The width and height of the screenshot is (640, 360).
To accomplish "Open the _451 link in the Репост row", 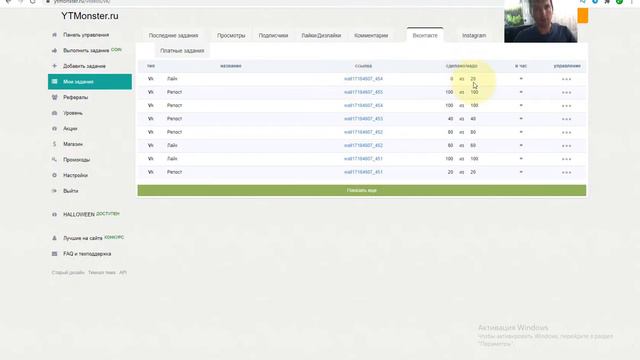I will coord(363,172).
